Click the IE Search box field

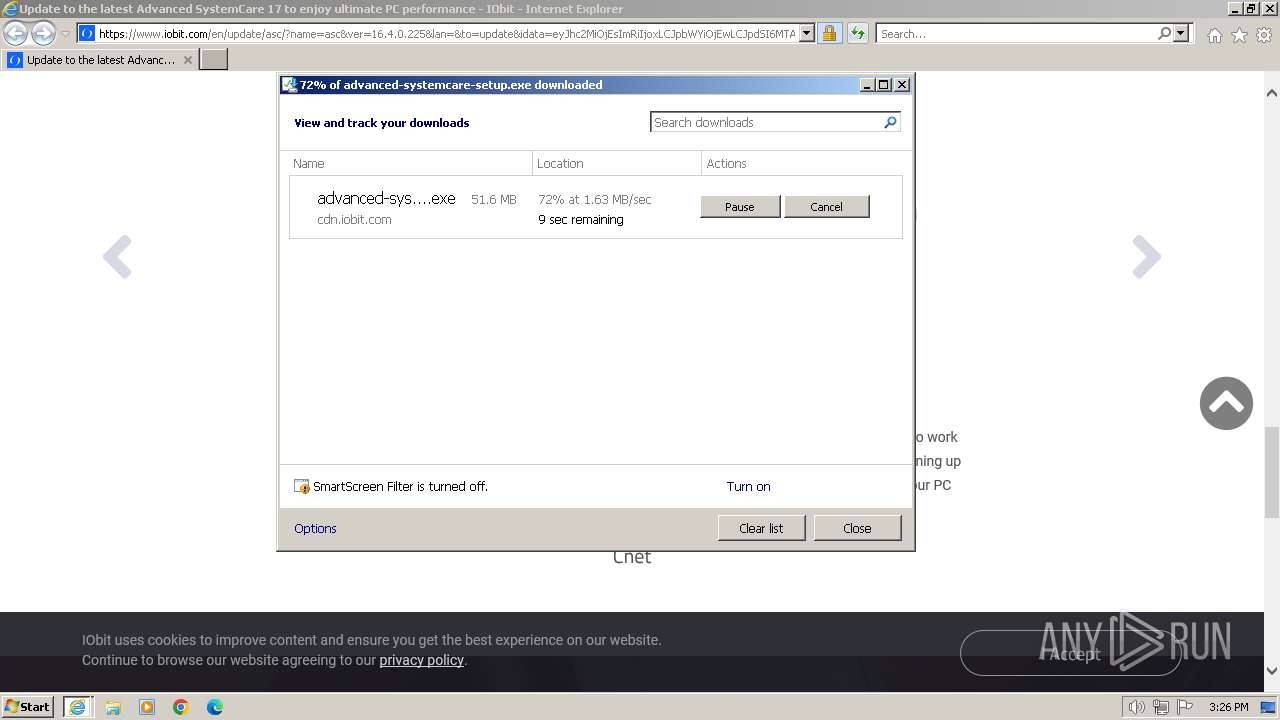(1016, 33)
